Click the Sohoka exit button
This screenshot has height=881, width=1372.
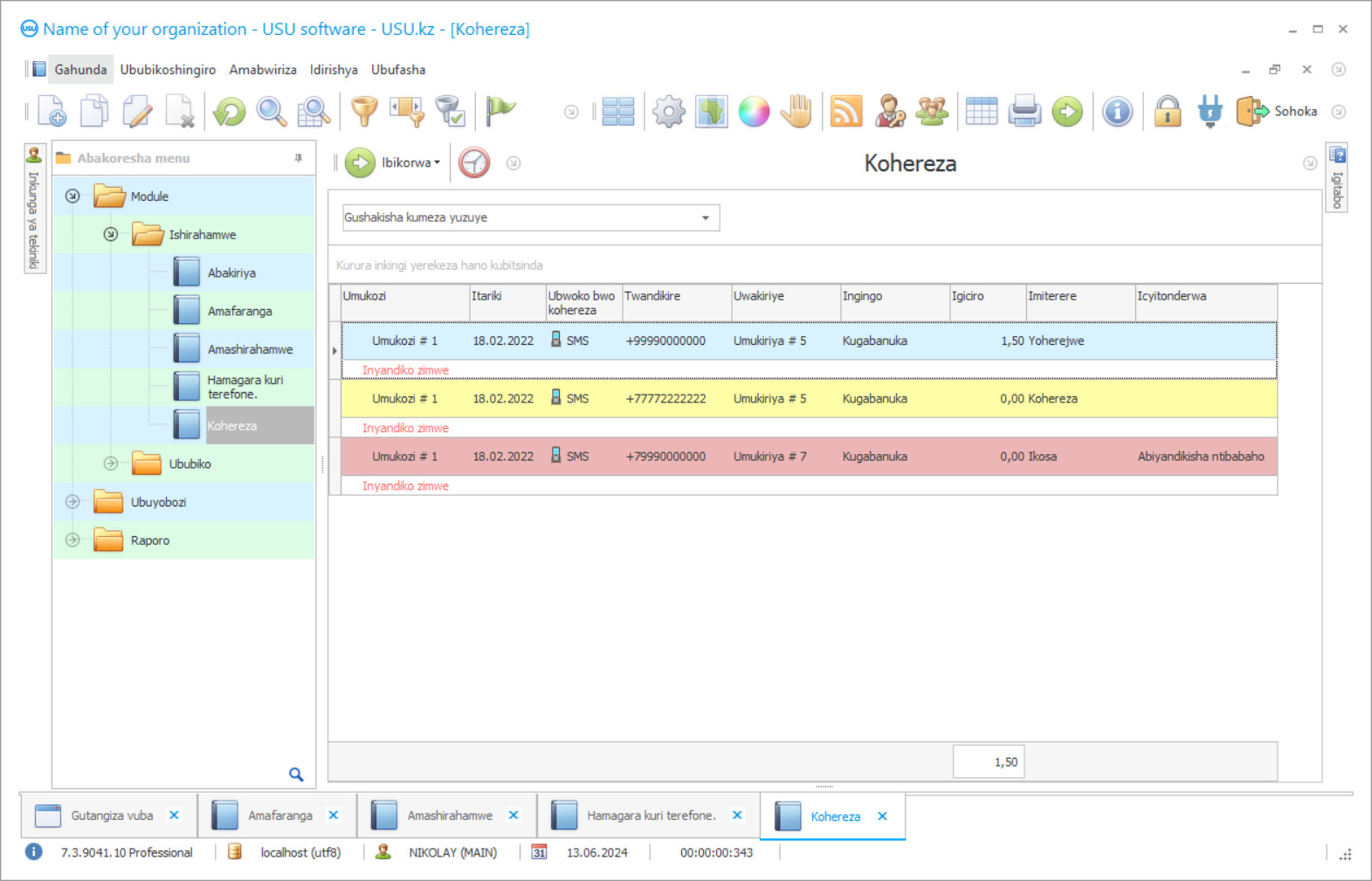tap(1278, 112)
